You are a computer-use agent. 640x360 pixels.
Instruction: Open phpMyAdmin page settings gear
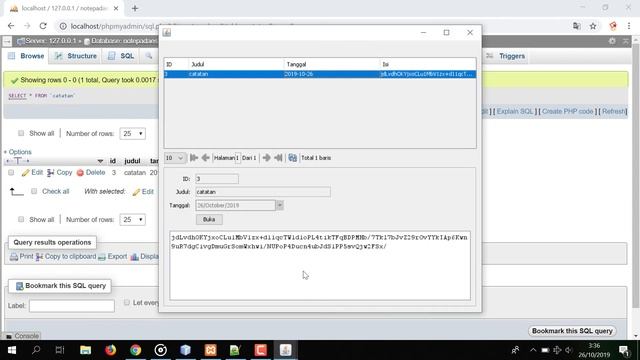(612, 41)
